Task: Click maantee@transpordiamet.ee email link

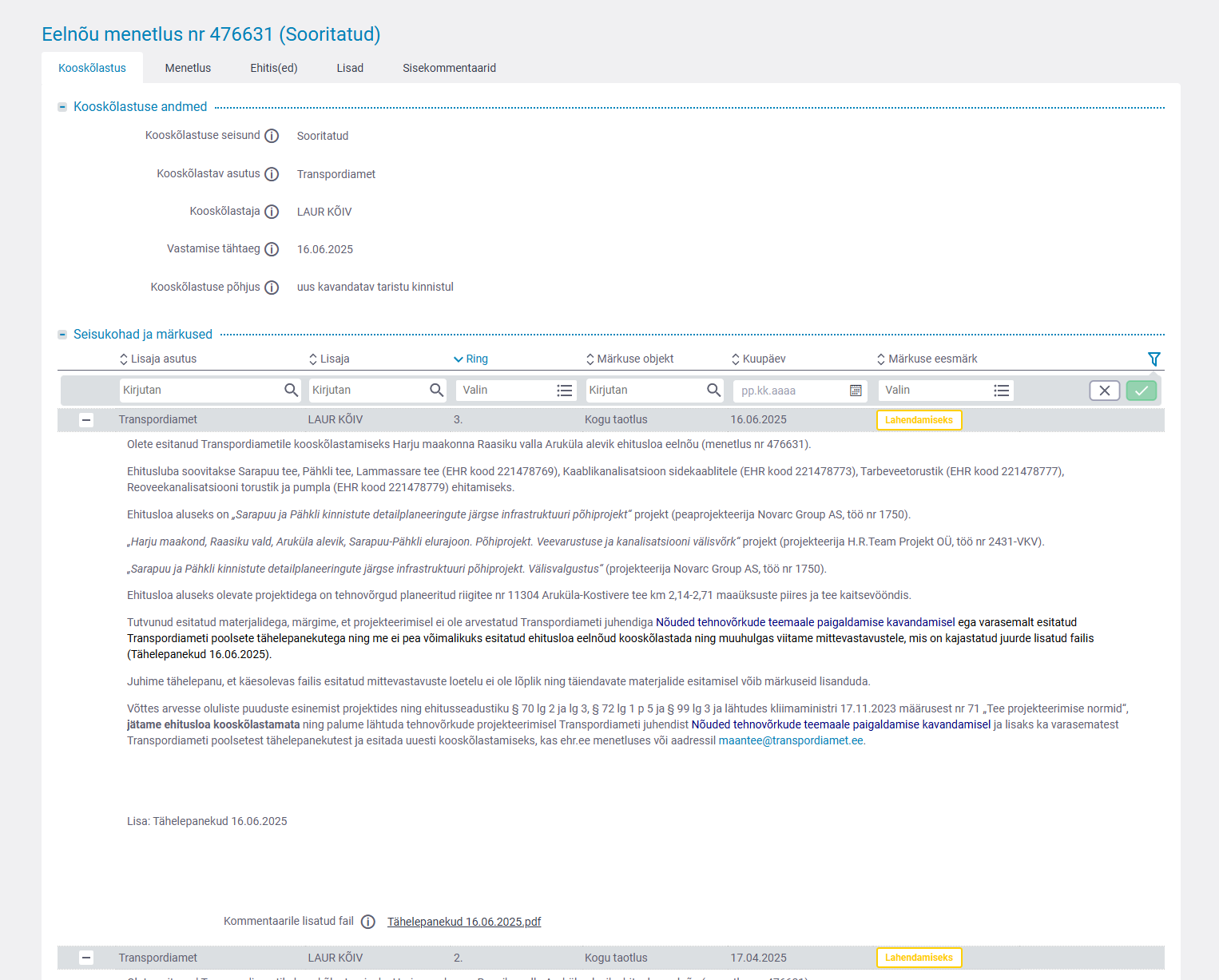Action: click(791, 740)
